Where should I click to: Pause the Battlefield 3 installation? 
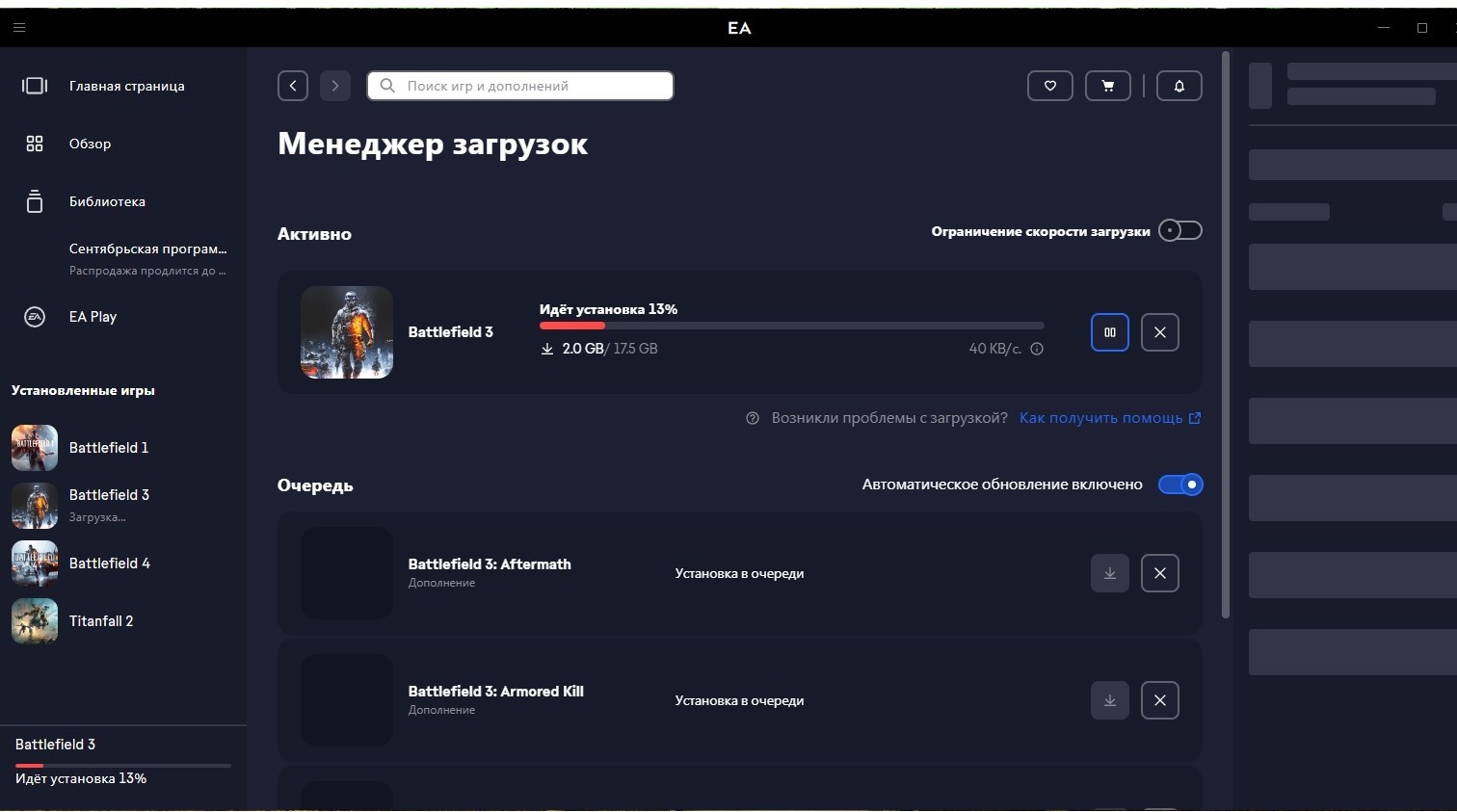1110,332
